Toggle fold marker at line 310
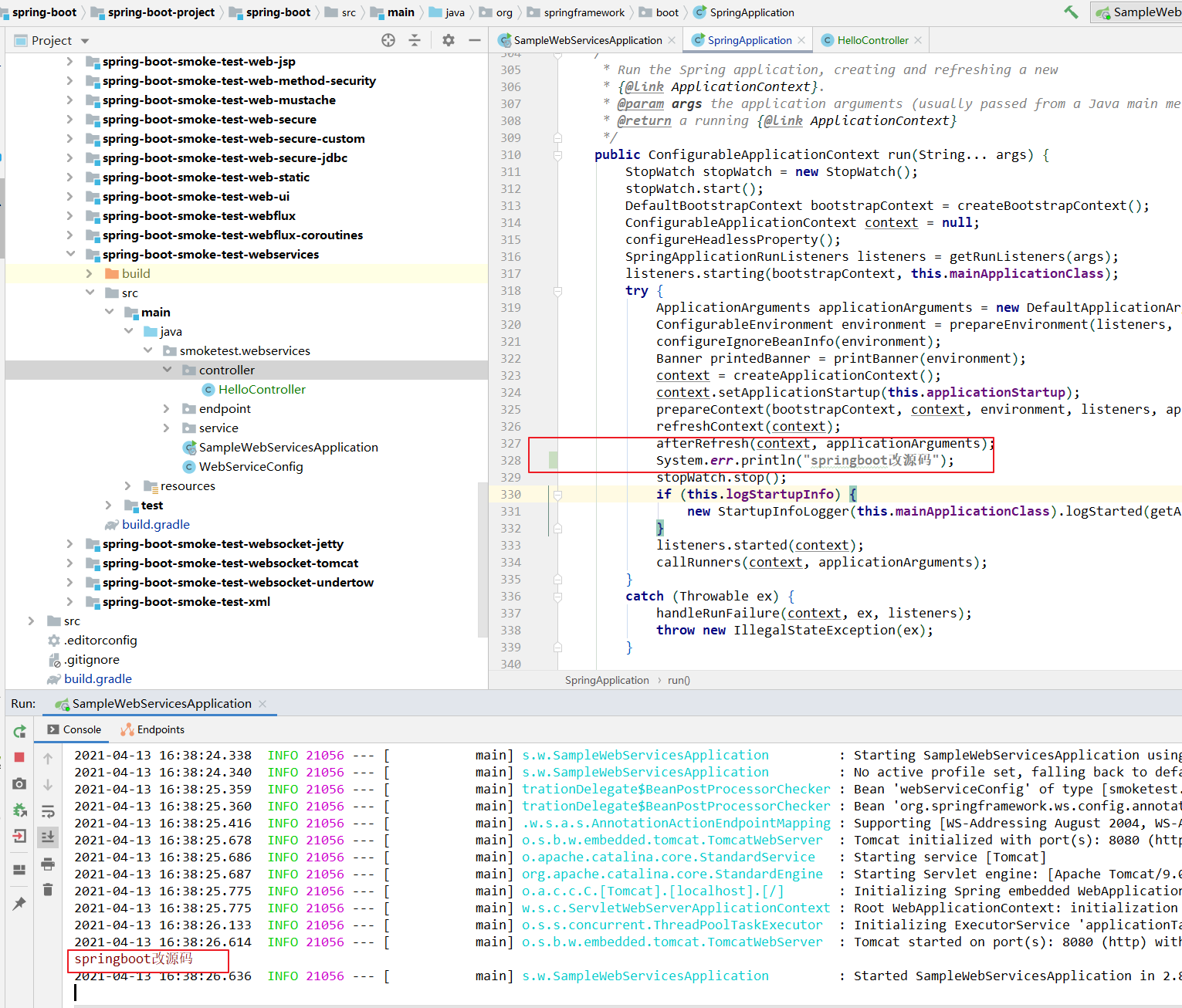This screenshot has width=1182, height=1008. tap(557, 155)
